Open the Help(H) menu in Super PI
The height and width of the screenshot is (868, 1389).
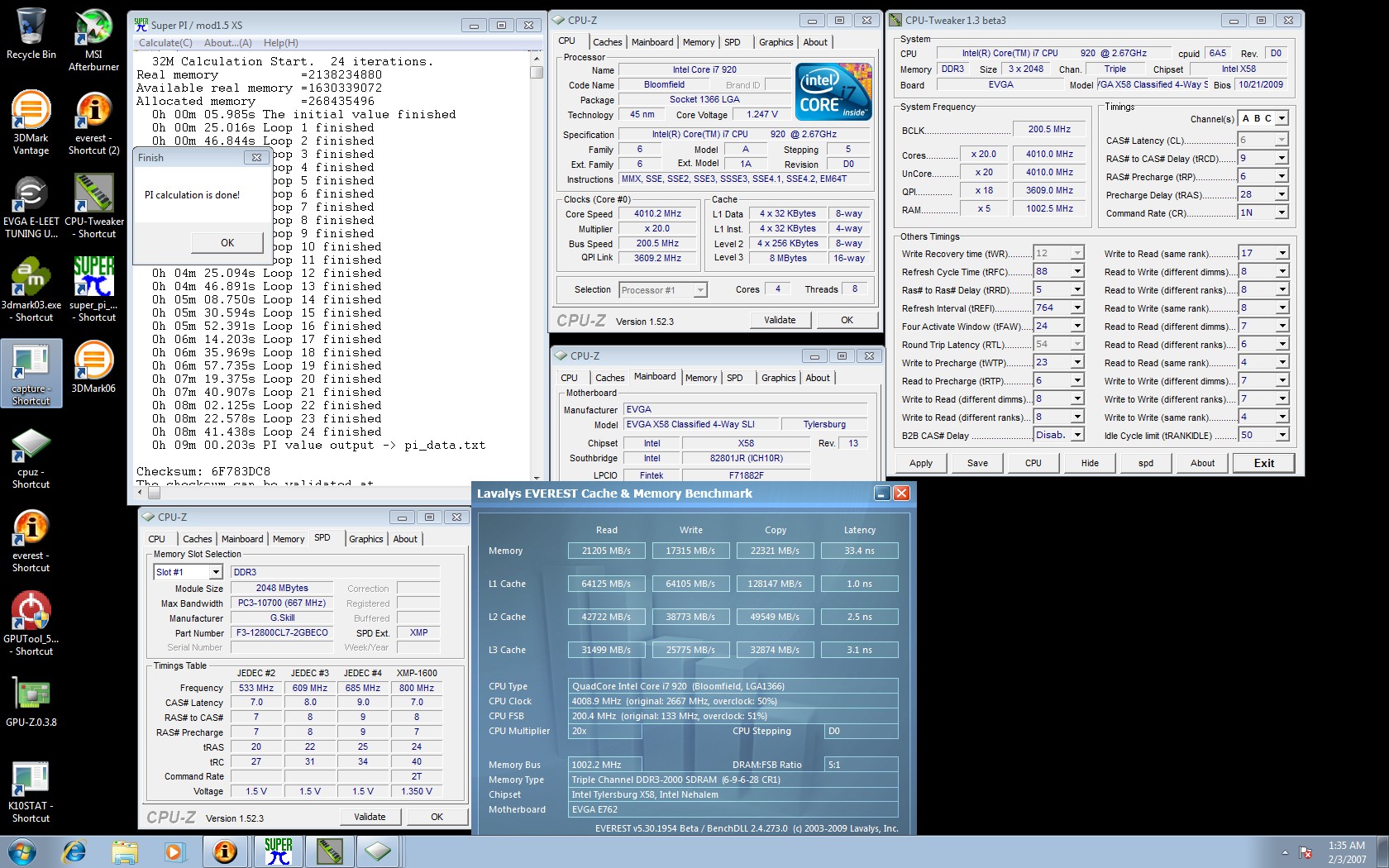tap(281, 43)
